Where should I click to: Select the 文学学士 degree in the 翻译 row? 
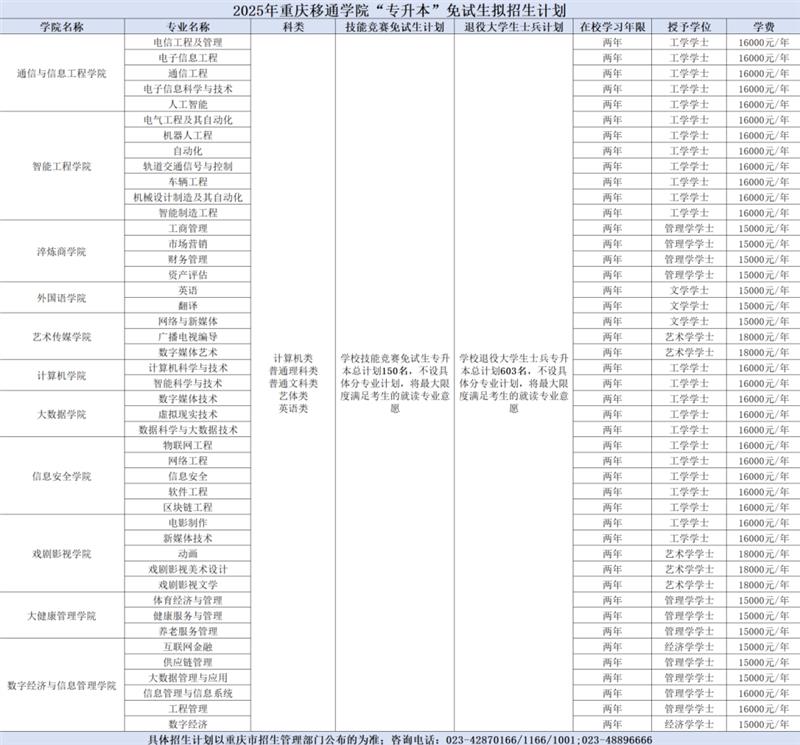point(689,306)
